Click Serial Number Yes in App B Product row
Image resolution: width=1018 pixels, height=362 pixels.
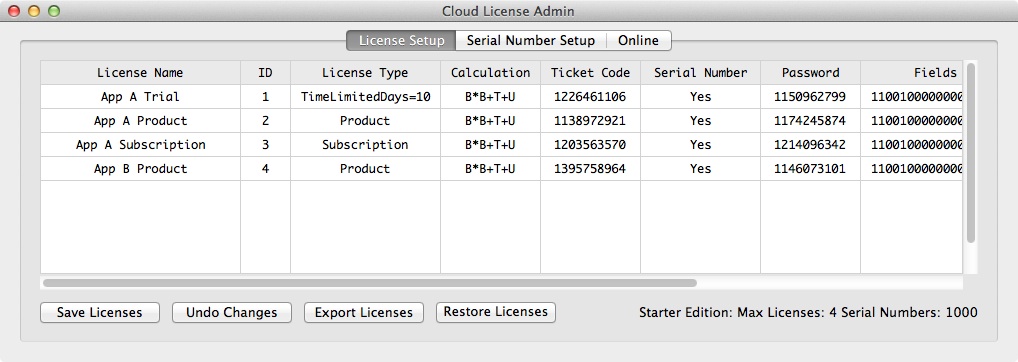click(x=701, y=169)
